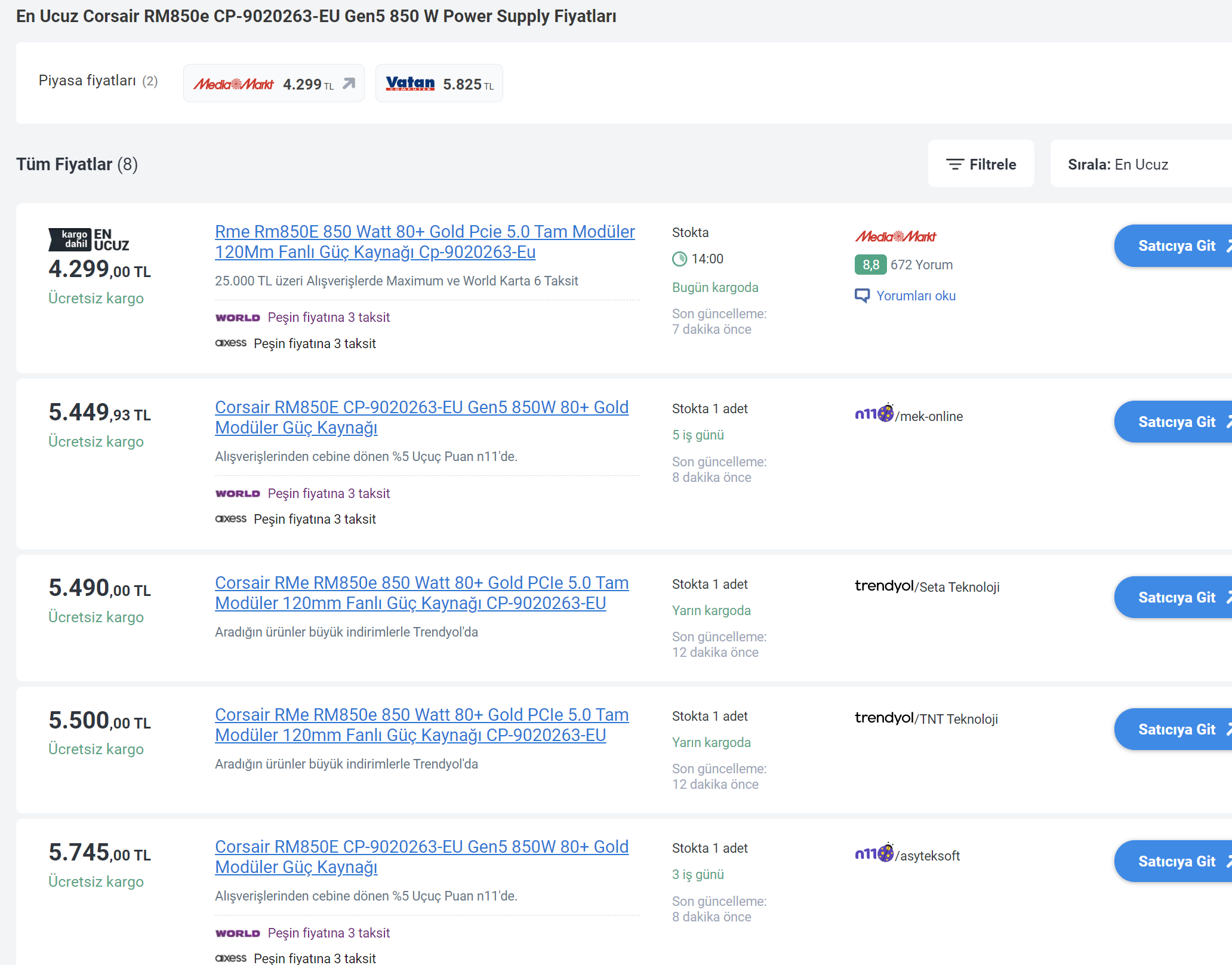
Task: Click the trendyol logo for Seta Teknoloji
Action: (884, 586)
